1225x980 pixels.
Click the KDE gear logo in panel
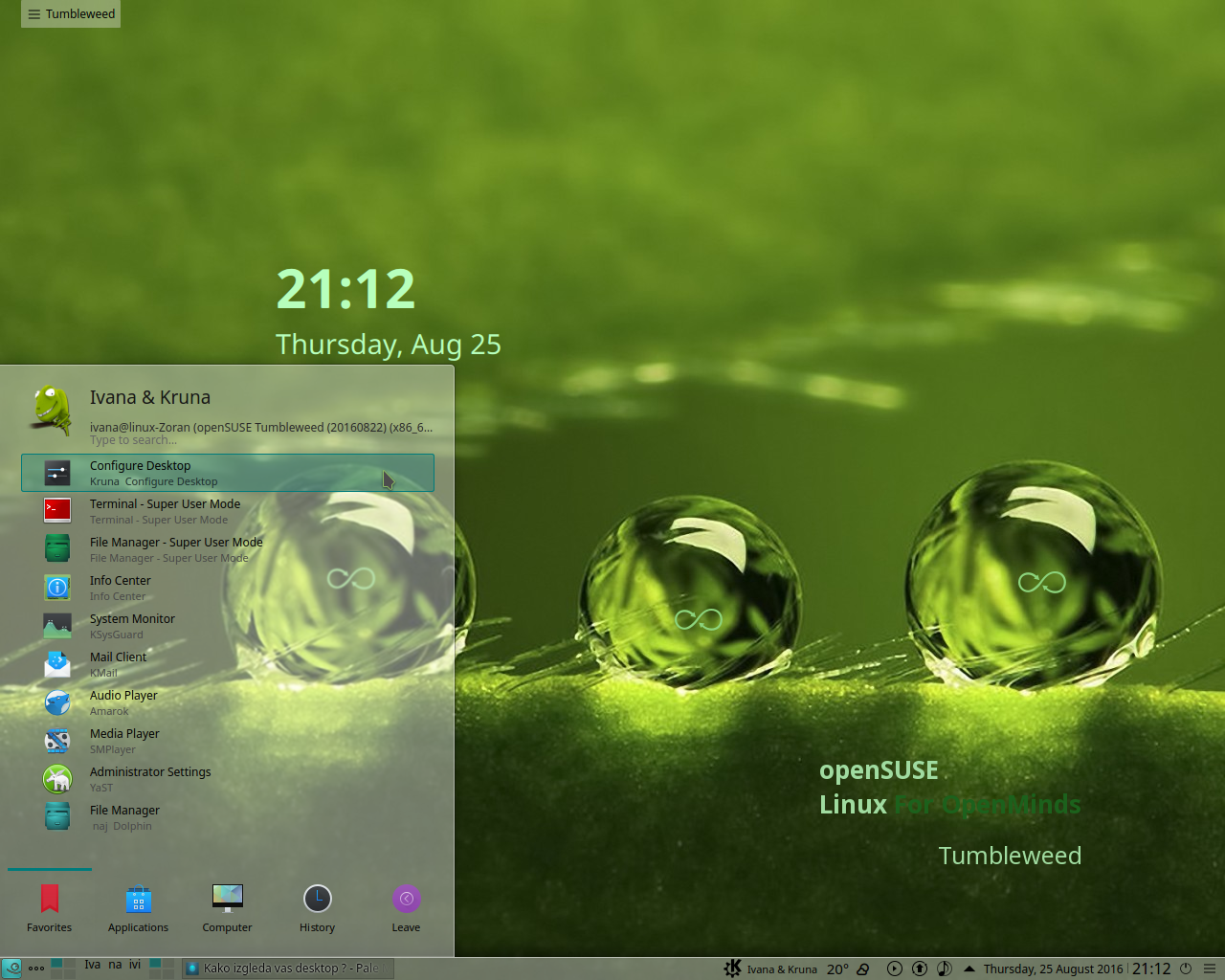[732, 969]
